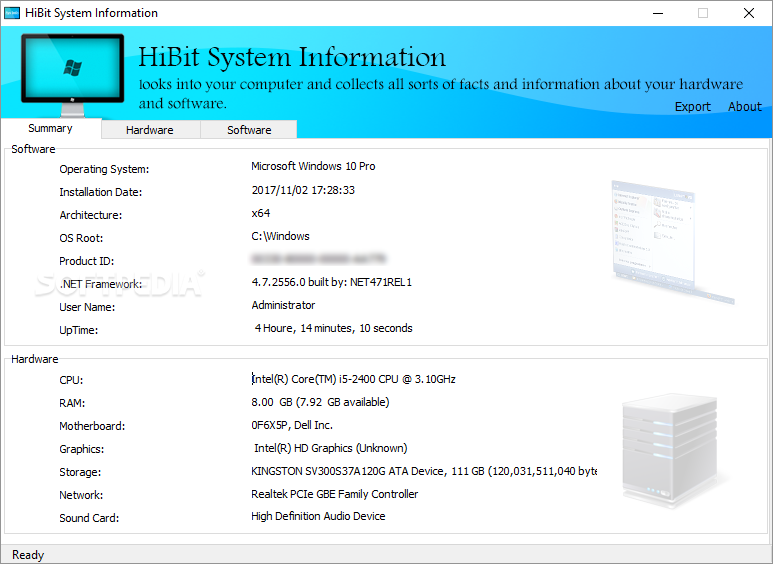The image size is (773, 564).
Task: Open the Software tab
Action: point(249,130)
